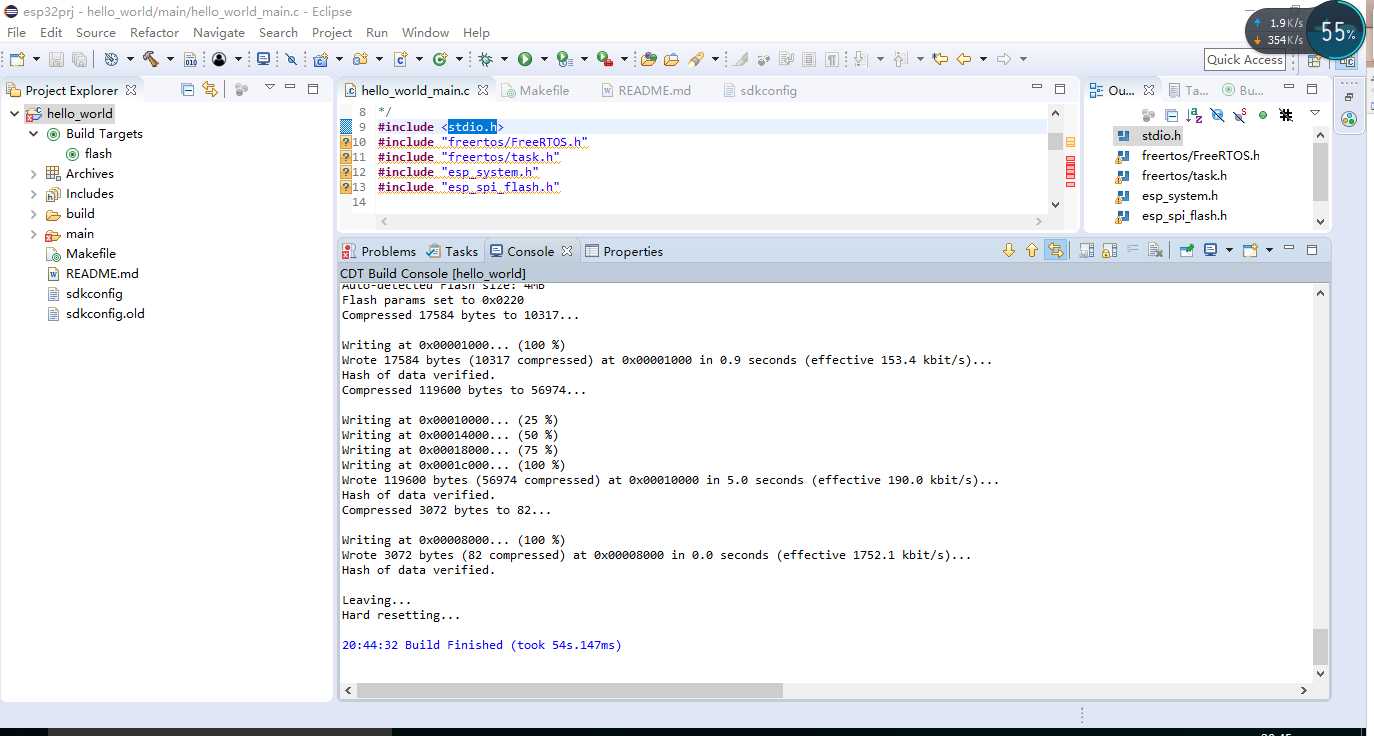This screenshot has width=1374, height=736.
Task: Open the Window menu
Action: [x=425, y=32]
